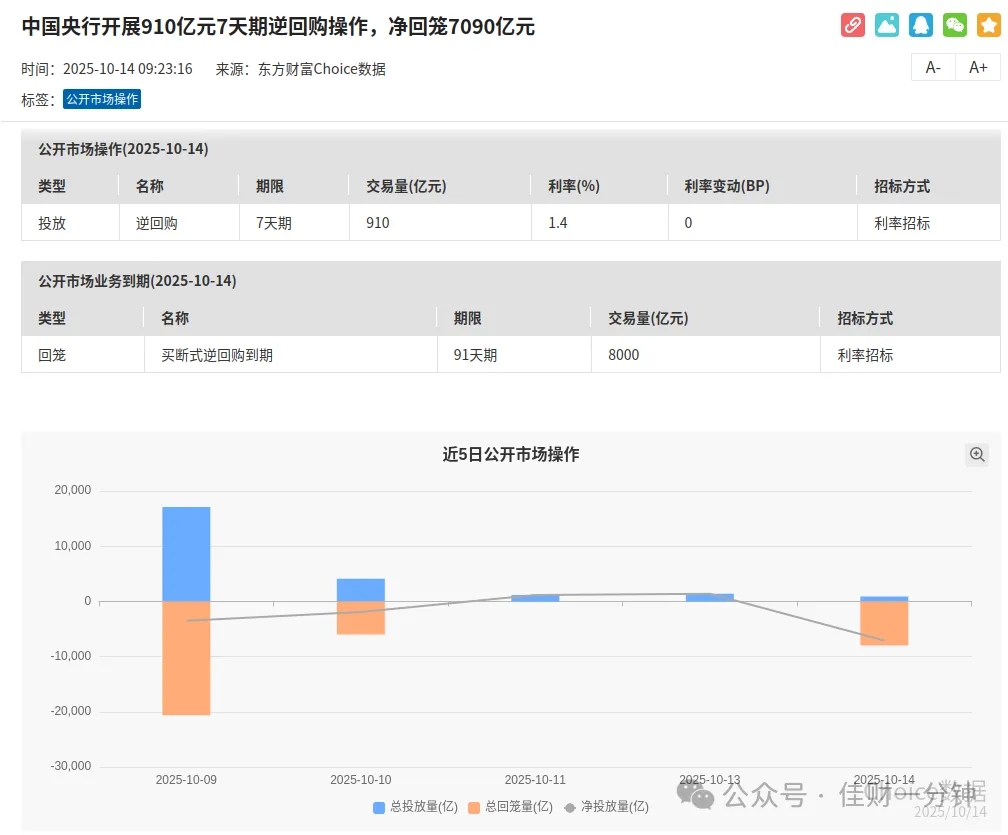This screenshot has height=835, width=1008.
Task: Select the 买断式逆回购到期 cell
Action: coord(291,355)
